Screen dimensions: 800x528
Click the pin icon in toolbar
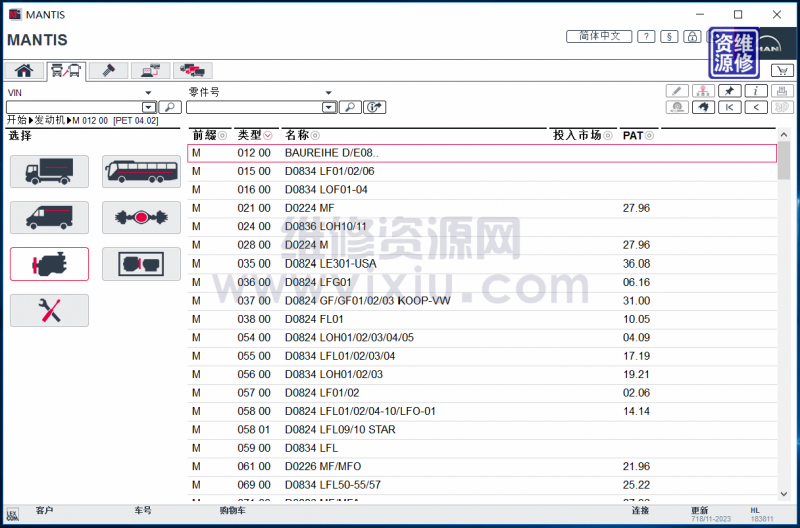(730, 91)
